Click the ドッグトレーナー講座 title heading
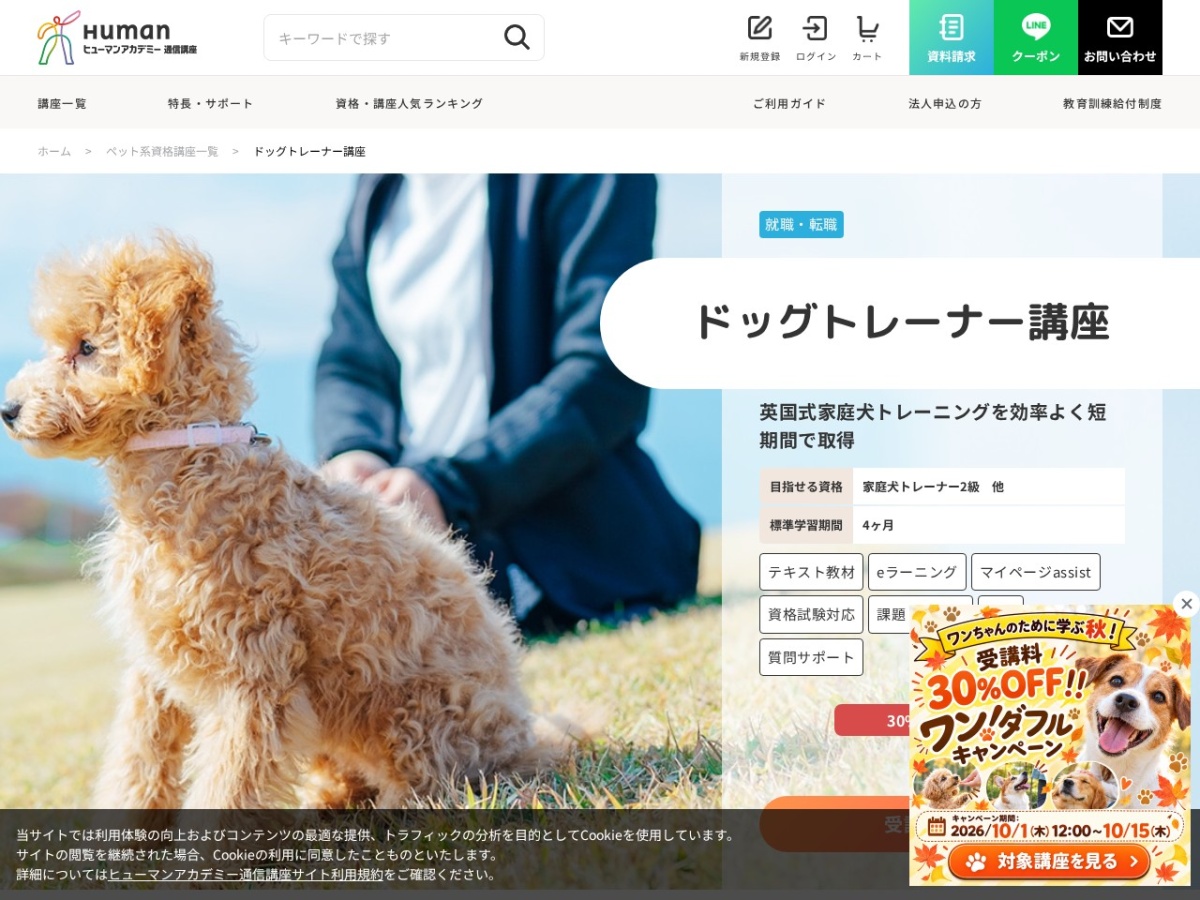 (x=902, y=322)
